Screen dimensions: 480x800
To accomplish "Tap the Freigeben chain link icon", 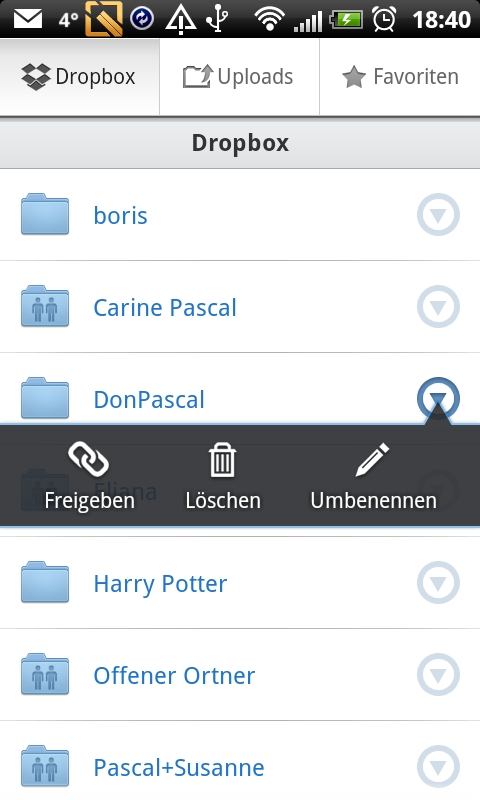I will click(89, 459).
